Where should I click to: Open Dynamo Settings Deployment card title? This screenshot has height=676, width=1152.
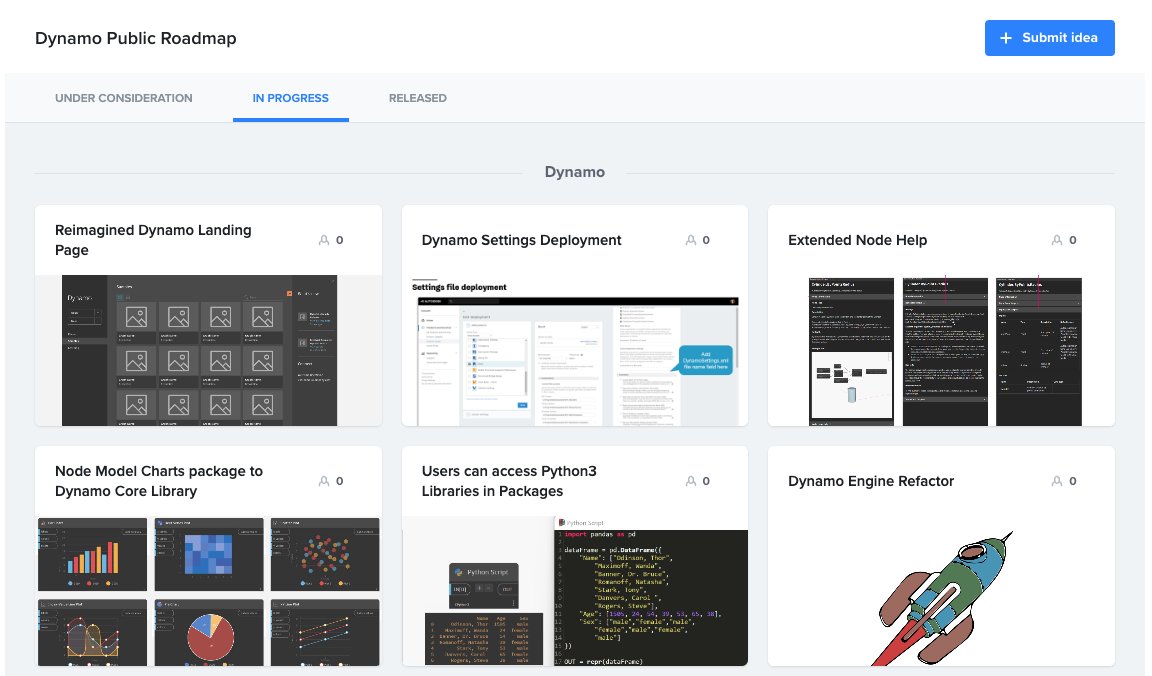pos(521,240)
